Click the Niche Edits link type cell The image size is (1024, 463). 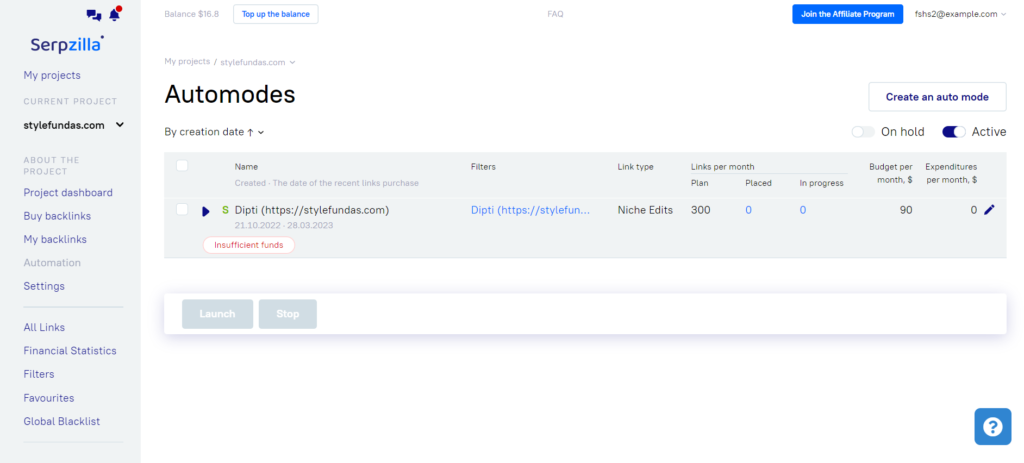645,210
